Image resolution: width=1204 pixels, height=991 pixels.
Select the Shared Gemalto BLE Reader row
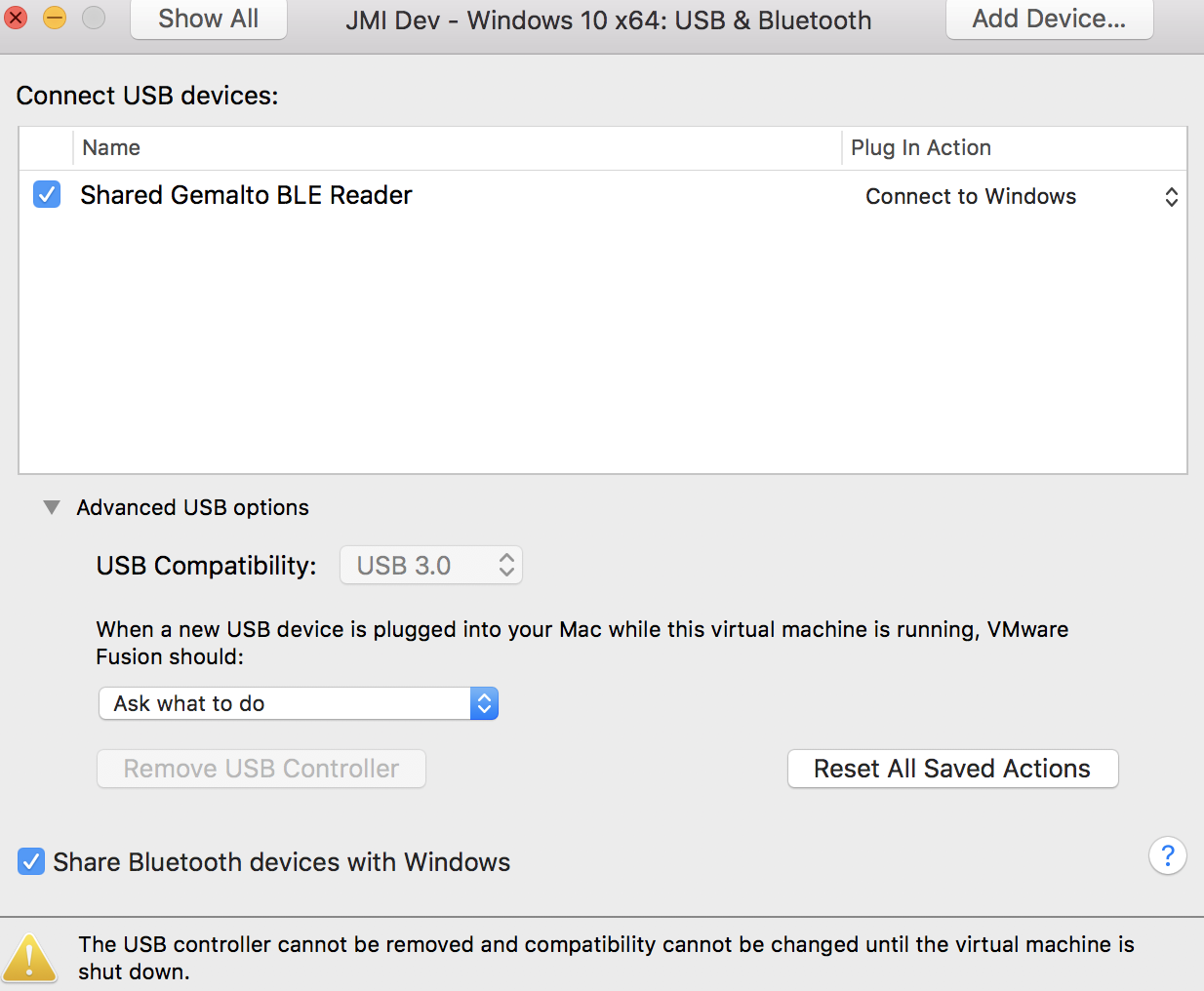pos(390,194)
